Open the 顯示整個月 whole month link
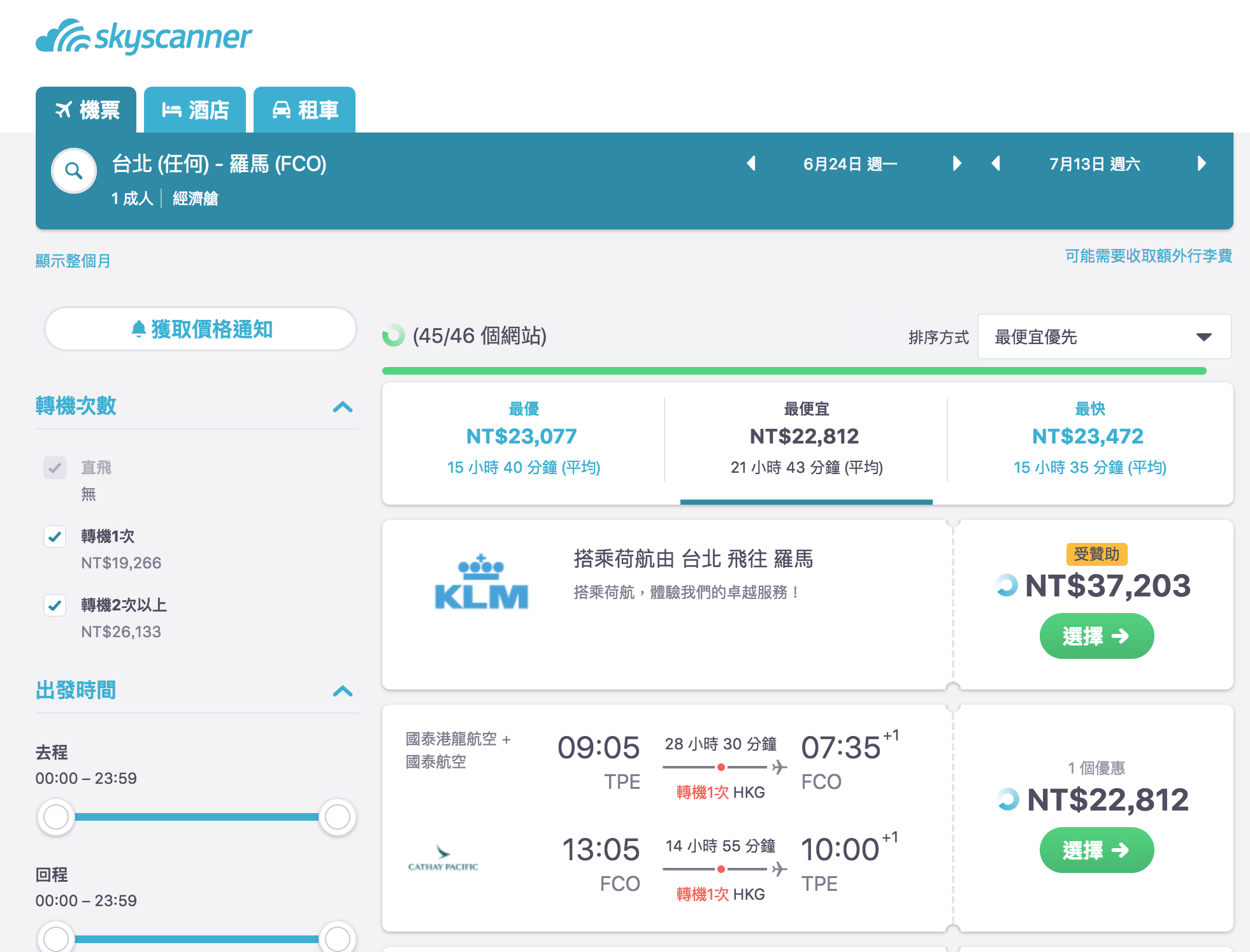The width and height of the screenshot is (1250, 952). coord(73,261)
